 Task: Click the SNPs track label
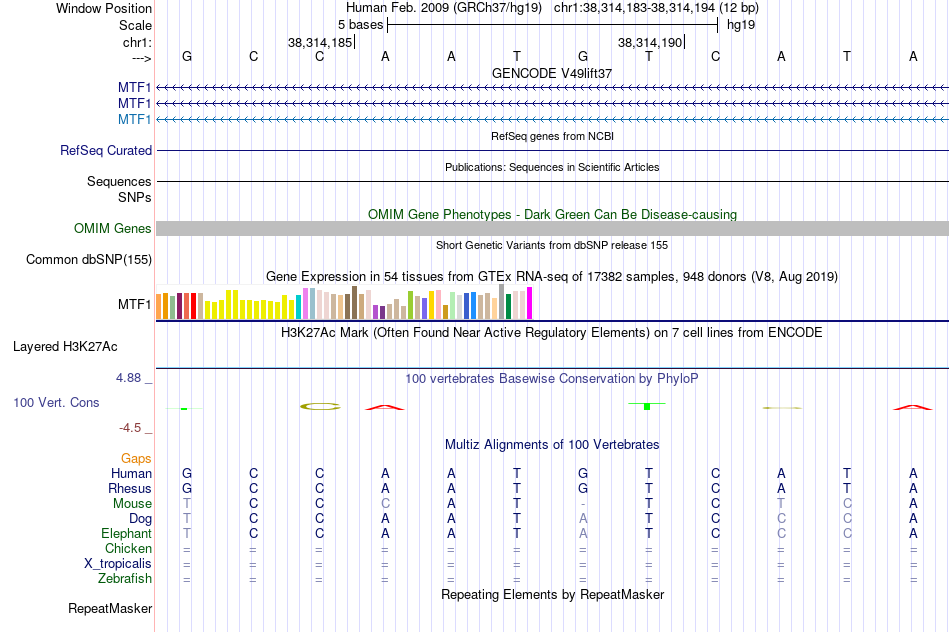tap(135, 197)
